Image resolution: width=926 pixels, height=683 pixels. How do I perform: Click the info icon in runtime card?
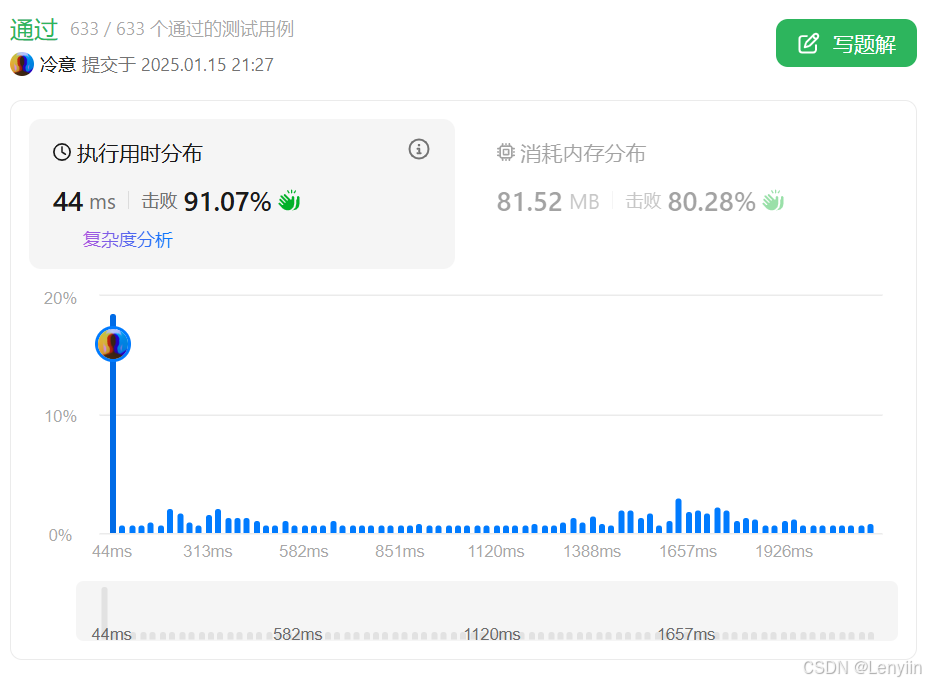click(419, 149)
